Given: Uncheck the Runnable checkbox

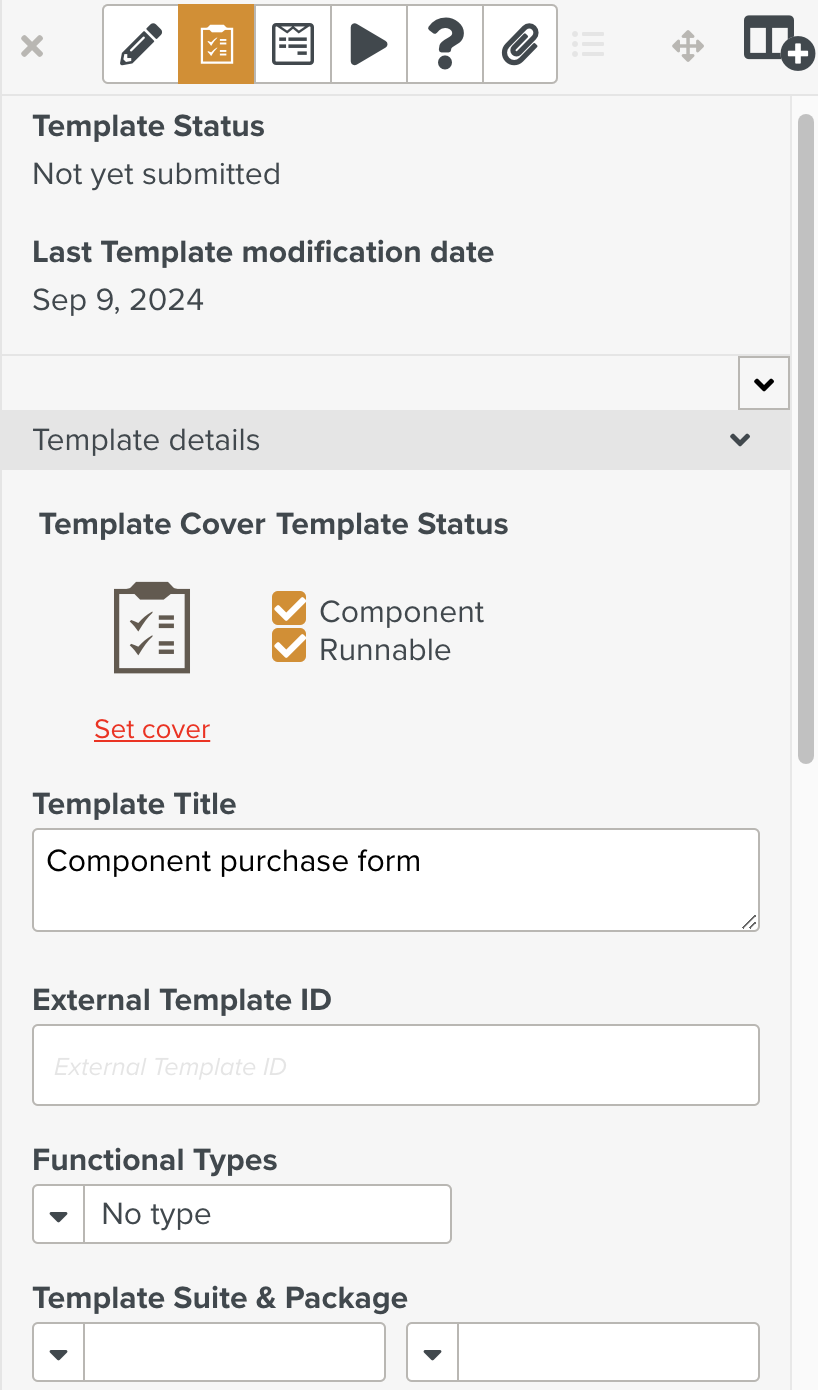Looking at the screenshot, I should point(289,646).
